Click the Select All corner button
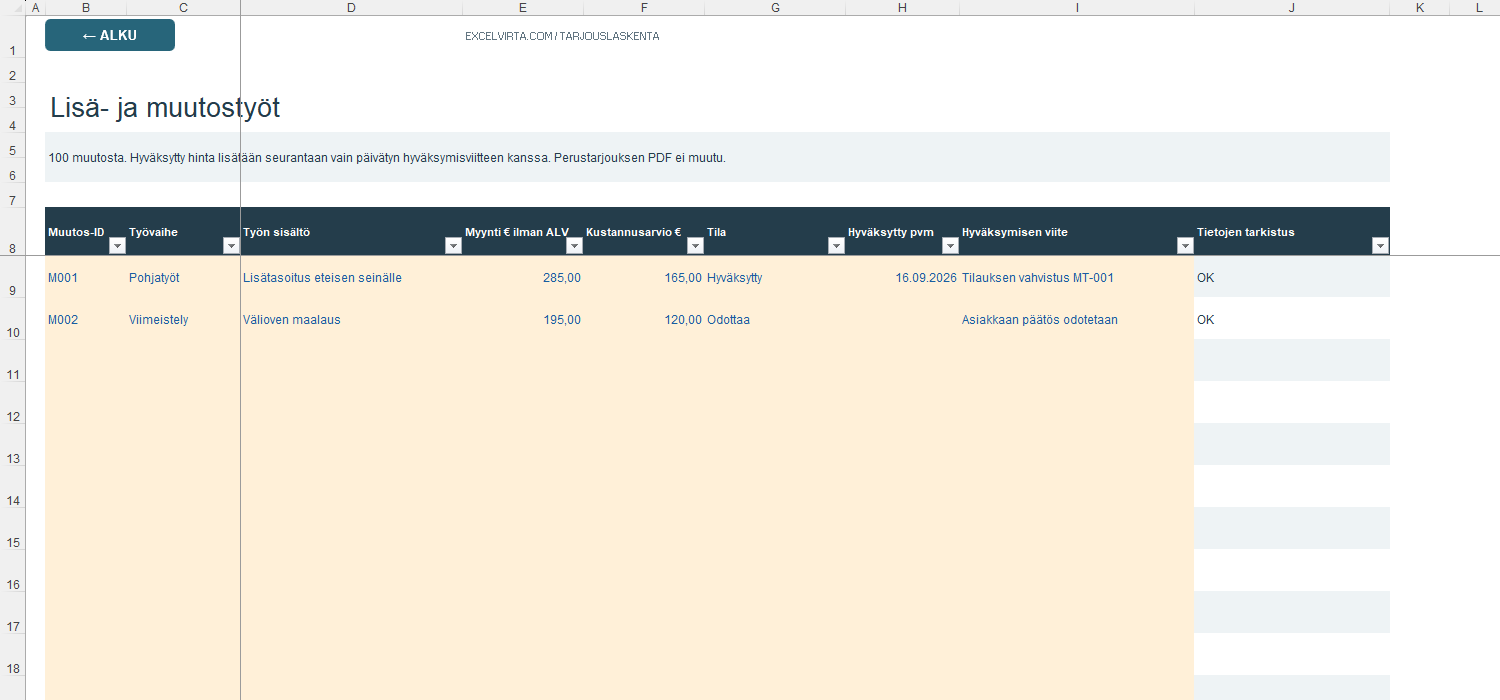The height and width of the screenshot is (700, 1500). click(x=13, y=8)
